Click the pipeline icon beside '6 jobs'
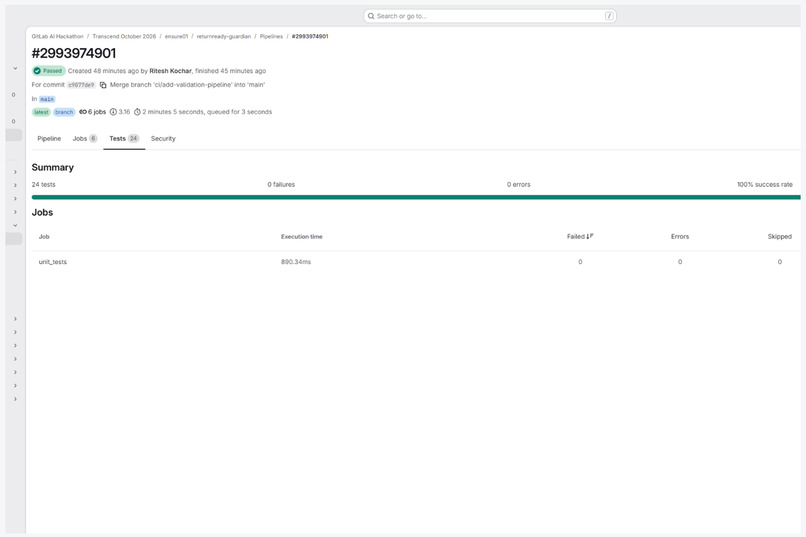The image size is (806, 537). (x=83, y=112)
